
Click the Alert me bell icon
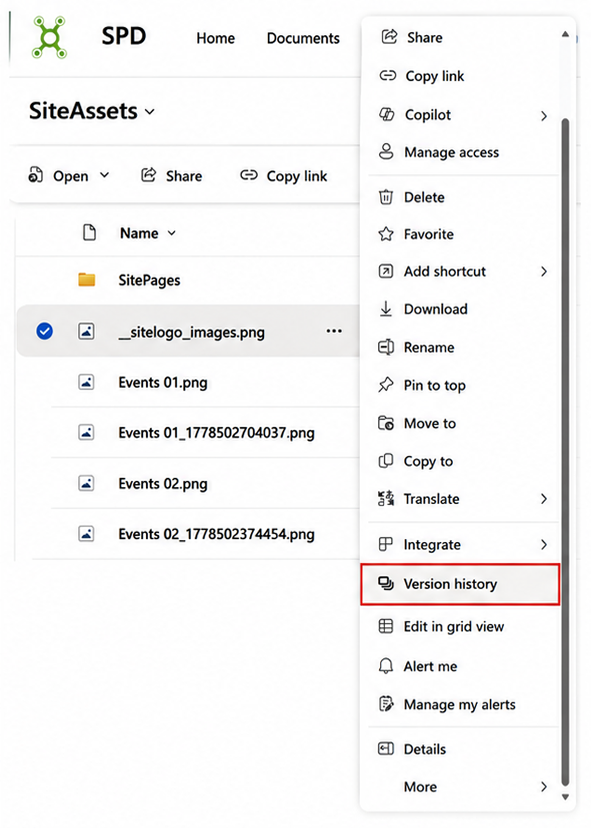point(386,666)
